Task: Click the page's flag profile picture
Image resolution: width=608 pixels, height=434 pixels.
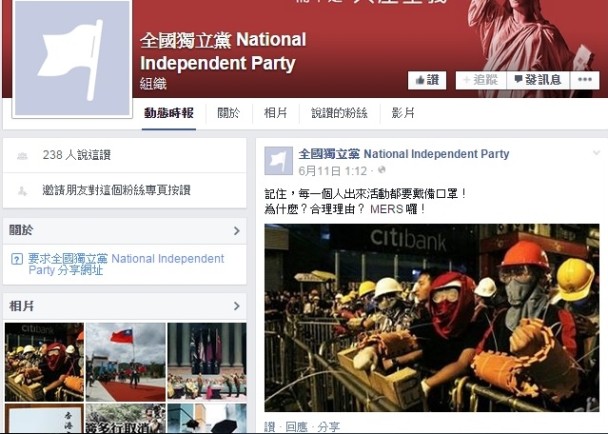Action: 72,58
